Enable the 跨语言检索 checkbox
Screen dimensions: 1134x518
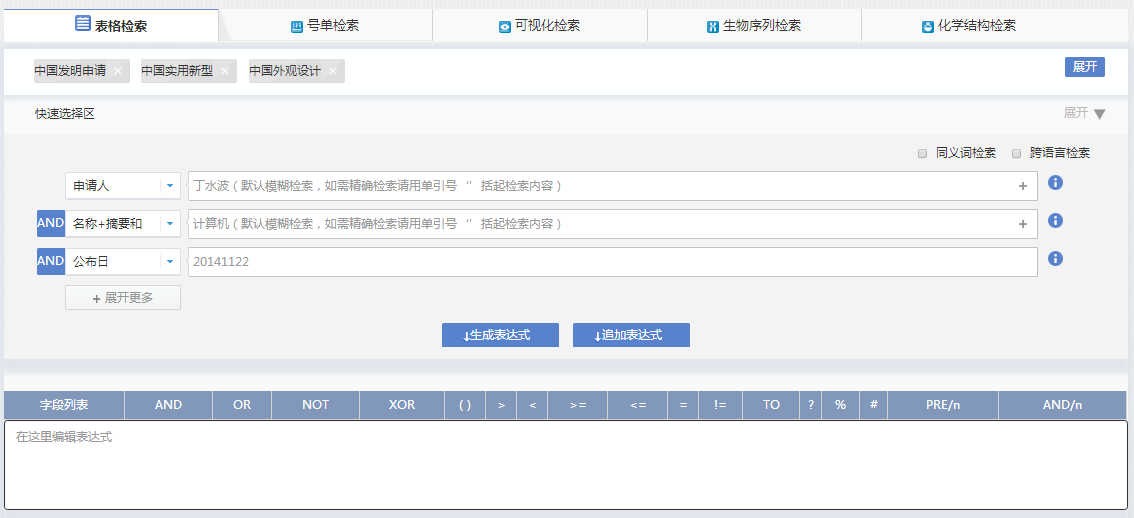click(x=1016, y=153)
